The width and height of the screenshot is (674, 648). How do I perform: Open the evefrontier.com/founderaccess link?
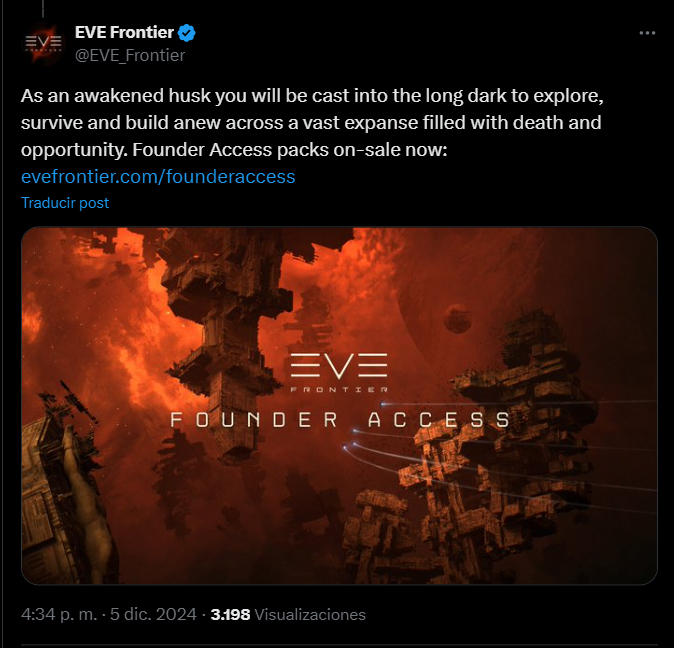tap(158, 177)
